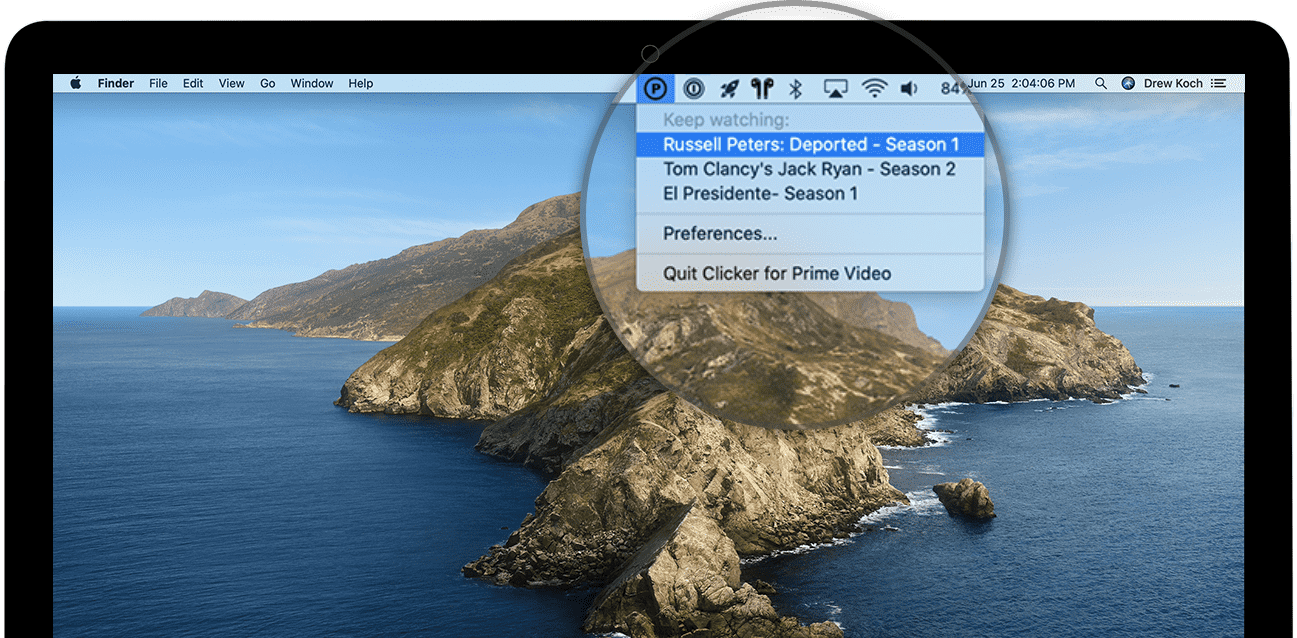Screen dimensions: 1297x638
Task: Click the date and time in menu bar
Action: coord(1022,84)
